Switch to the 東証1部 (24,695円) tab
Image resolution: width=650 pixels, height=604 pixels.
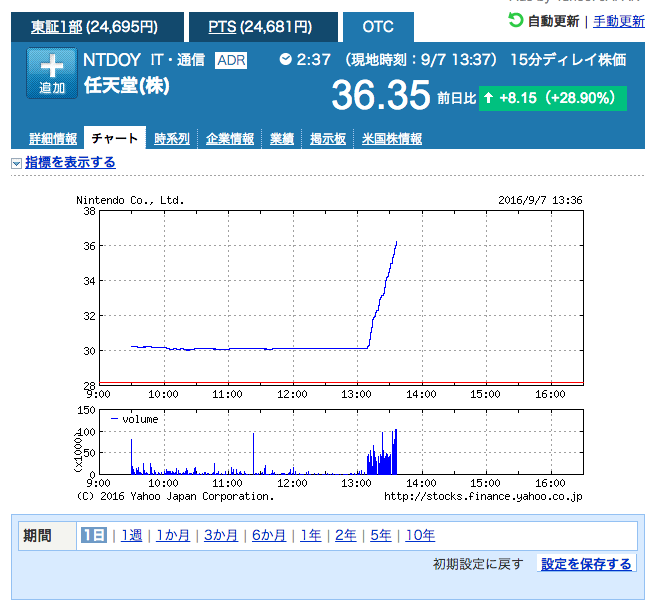click(97, 27)
